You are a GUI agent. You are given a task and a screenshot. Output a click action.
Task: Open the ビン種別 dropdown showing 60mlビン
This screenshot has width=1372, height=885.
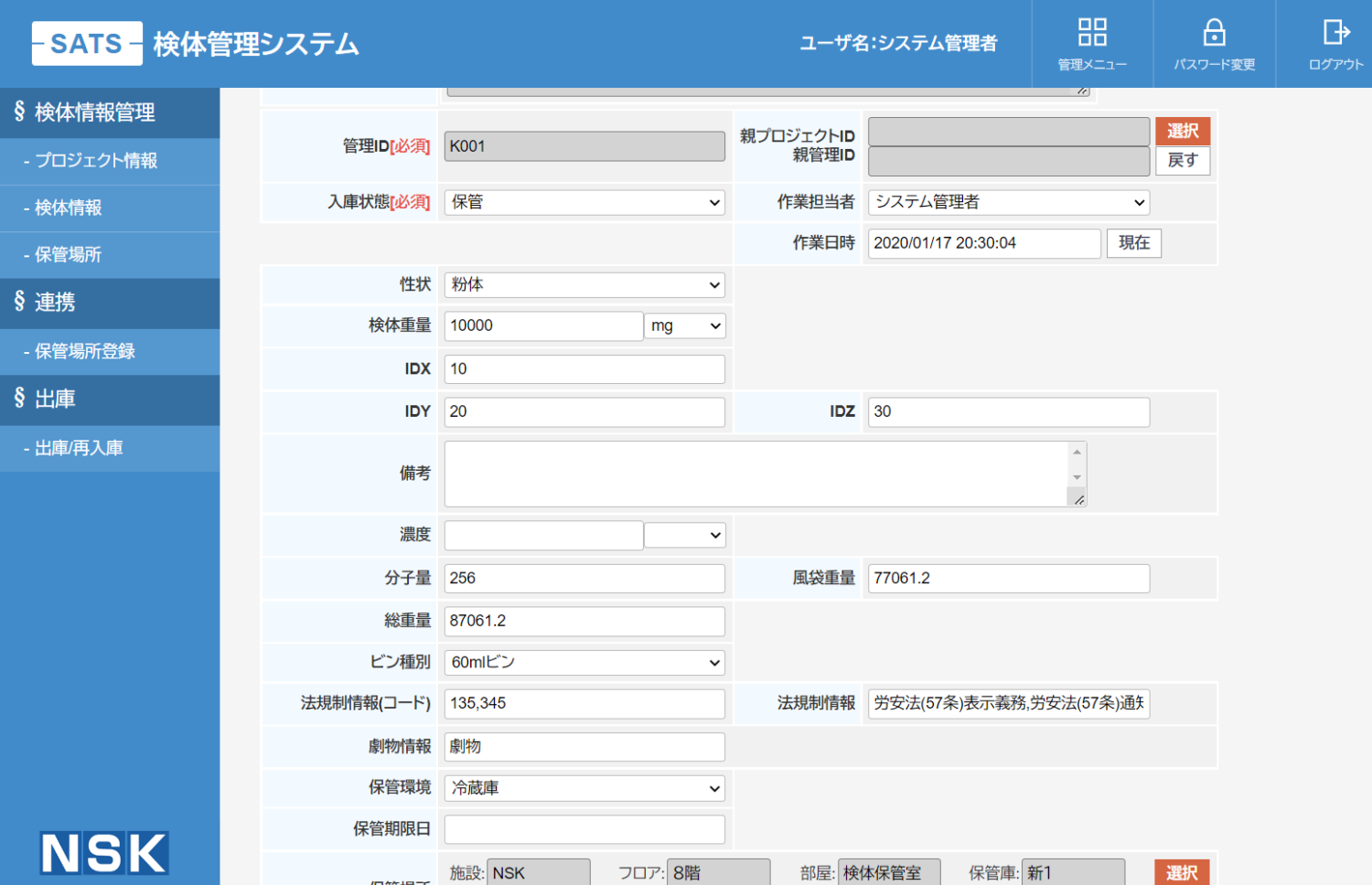tap(584, 663)
